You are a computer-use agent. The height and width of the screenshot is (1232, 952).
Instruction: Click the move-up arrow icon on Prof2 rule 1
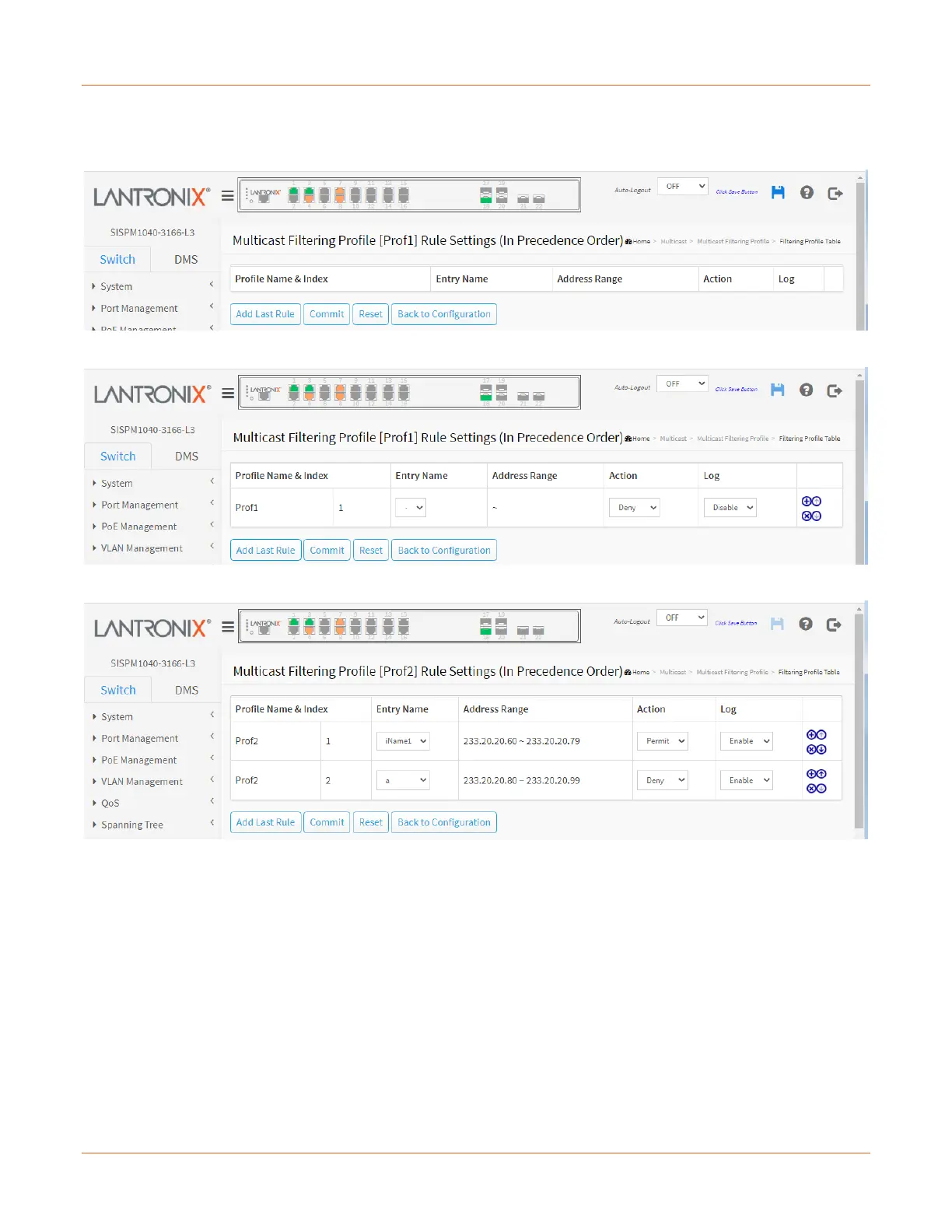(821, 734)
